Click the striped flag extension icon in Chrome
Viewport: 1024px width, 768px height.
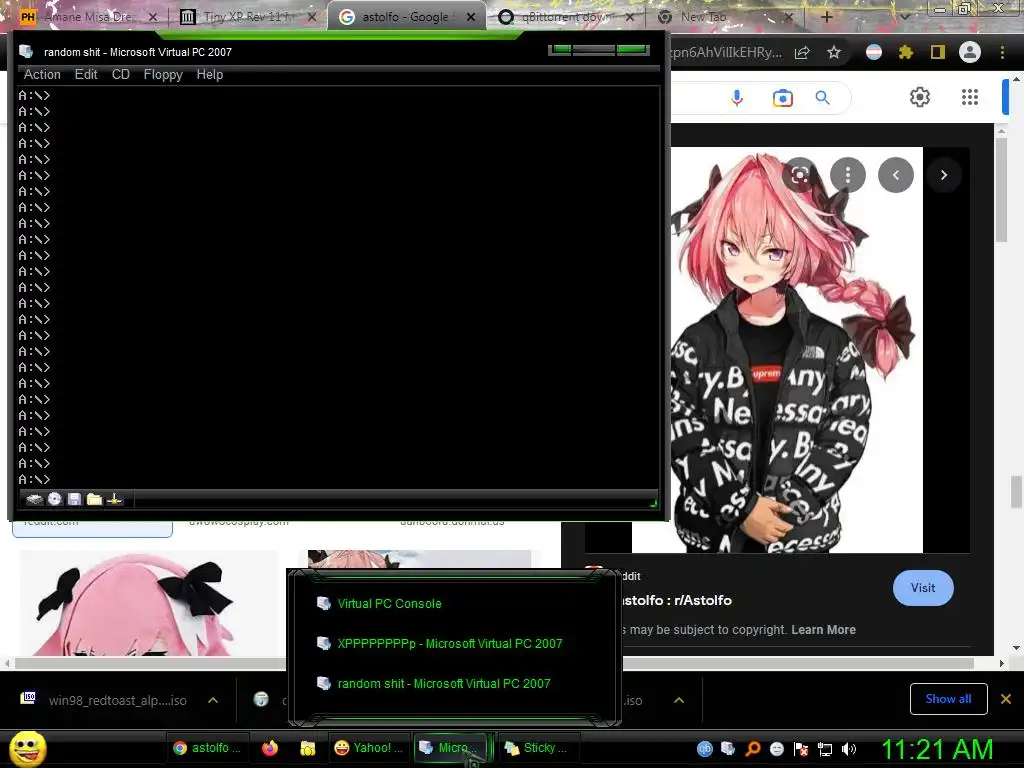pos(874,52)
